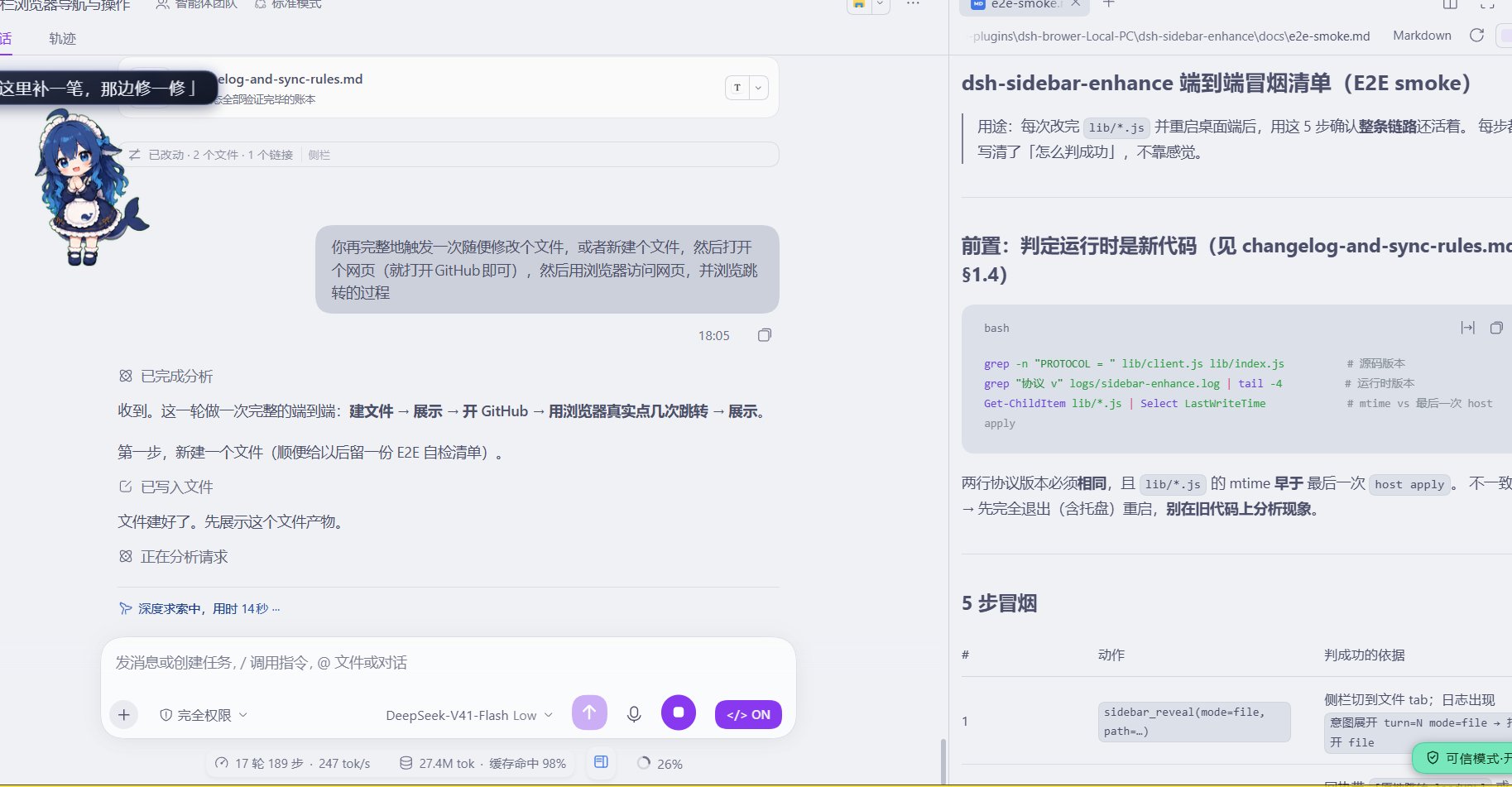Click the 侧栏 label in summary bar
The height and width of the screenshot is (787, 1512).
coord(319,155)
